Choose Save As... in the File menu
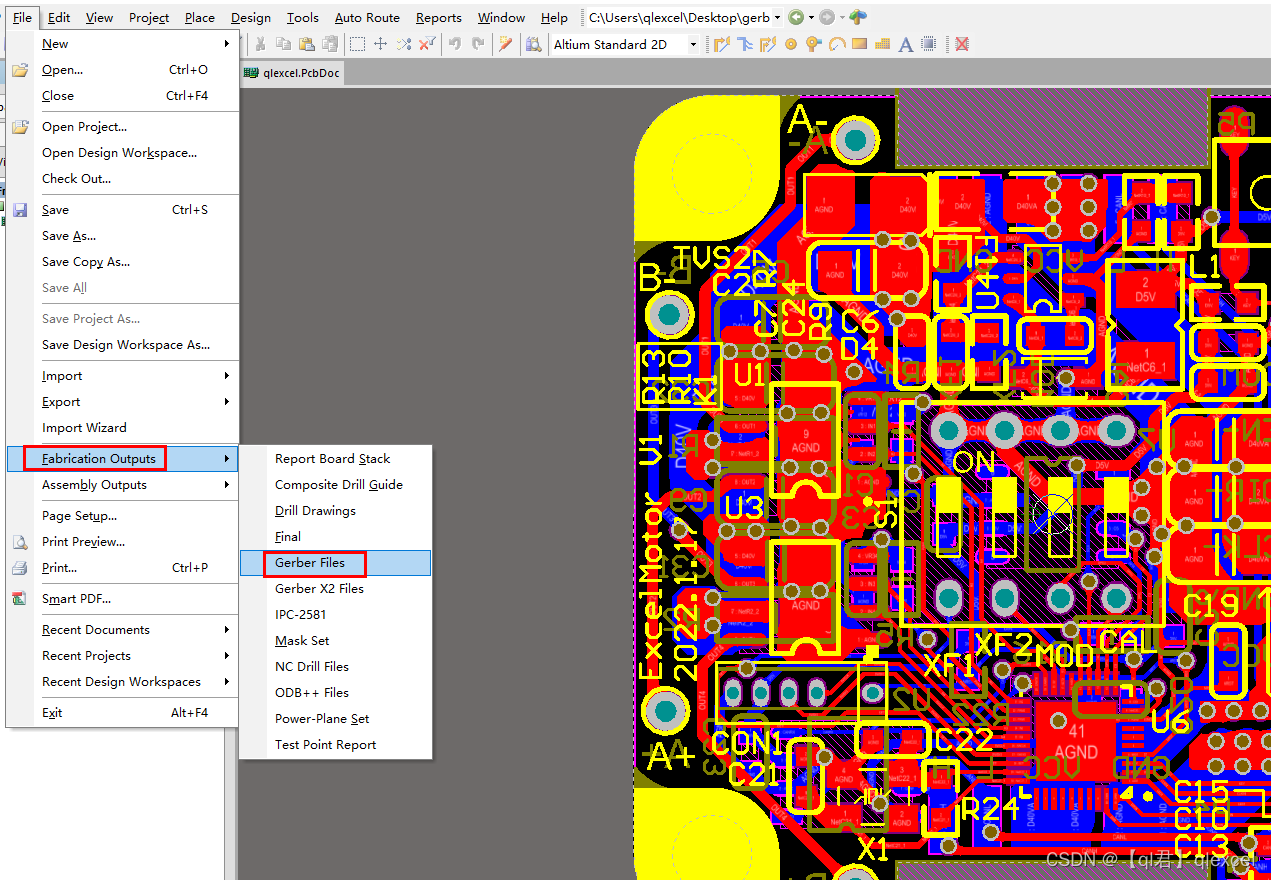The width and height of the screenshot is (1271, 880). 123,236
